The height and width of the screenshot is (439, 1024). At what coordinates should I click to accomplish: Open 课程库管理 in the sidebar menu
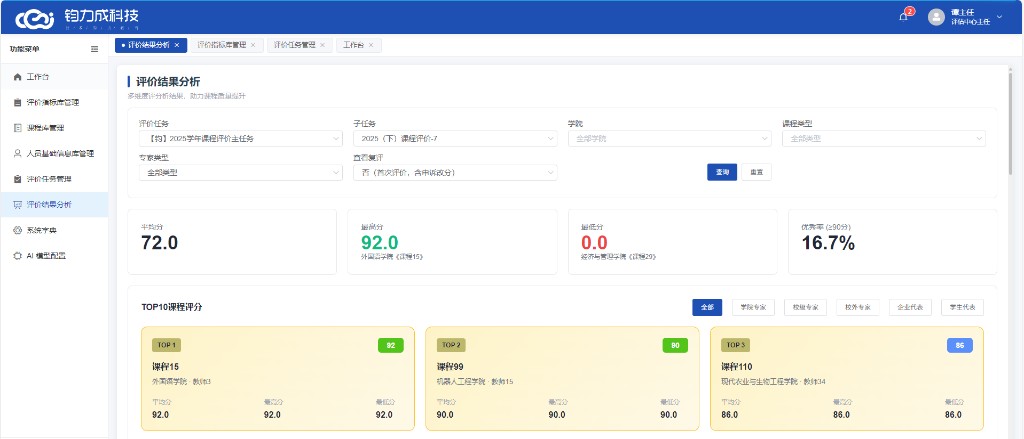click(x=54, y=128)
